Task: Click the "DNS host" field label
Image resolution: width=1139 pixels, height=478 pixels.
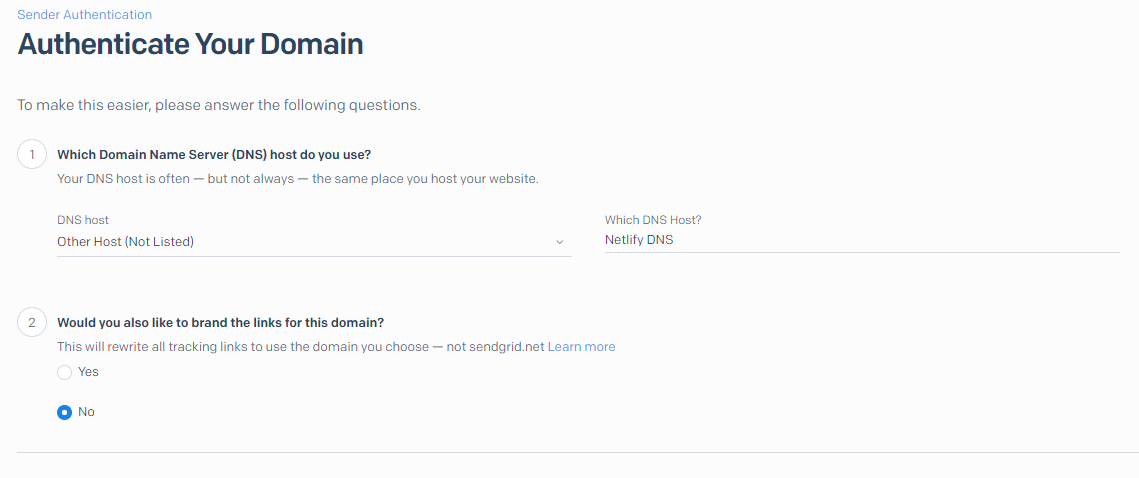Action: click(83, 220)
